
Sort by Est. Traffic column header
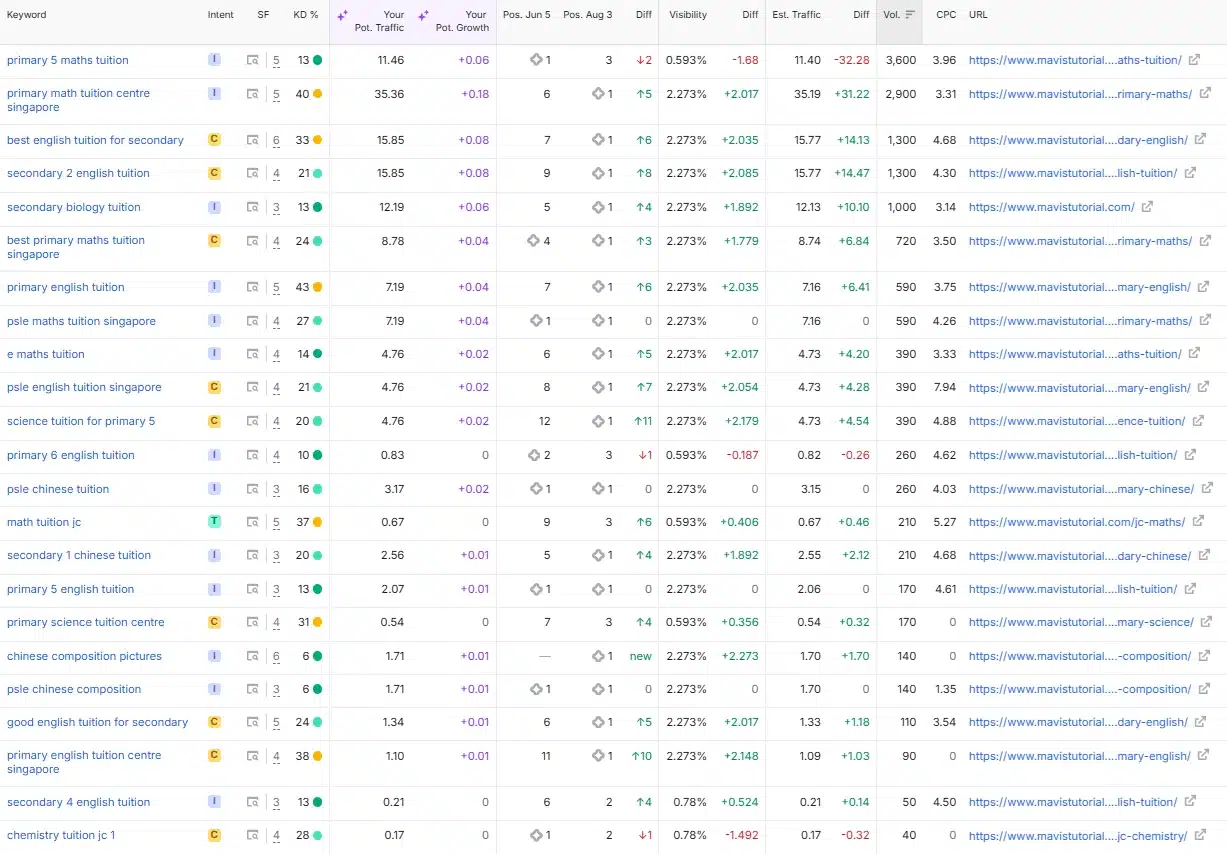click(x=797, y=15)
